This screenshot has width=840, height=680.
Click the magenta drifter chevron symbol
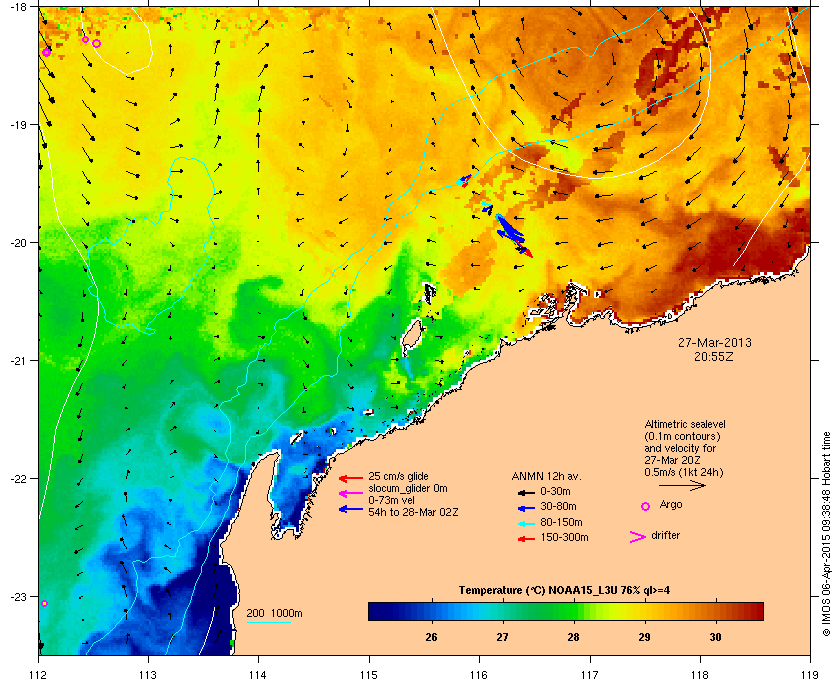pyautogui.click(x=638, y=537)
